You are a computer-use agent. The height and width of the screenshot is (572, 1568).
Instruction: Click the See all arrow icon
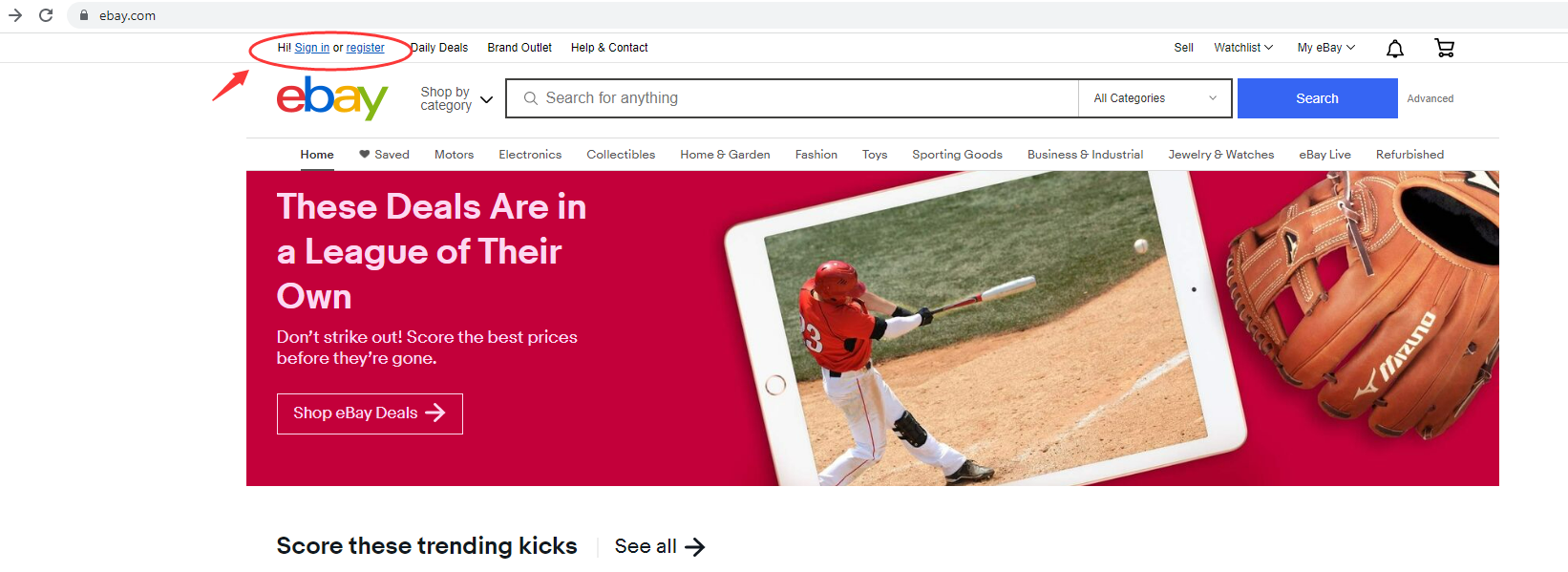pos(696,547)
